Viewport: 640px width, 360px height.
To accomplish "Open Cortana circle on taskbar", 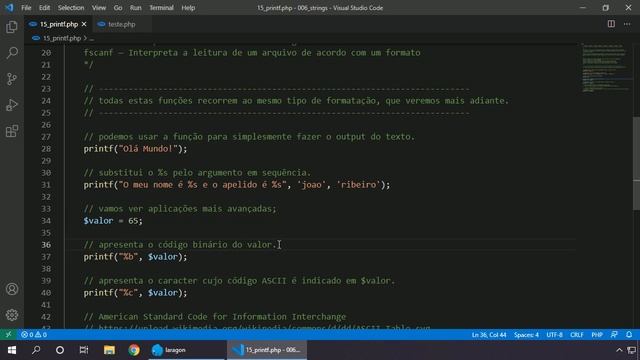I will coord(60,350).
